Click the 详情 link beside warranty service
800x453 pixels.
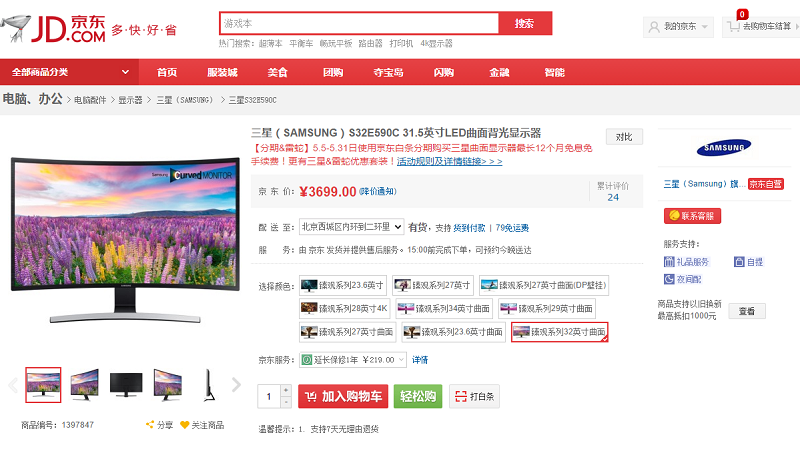pyautogui.click(x=420, y=360)
